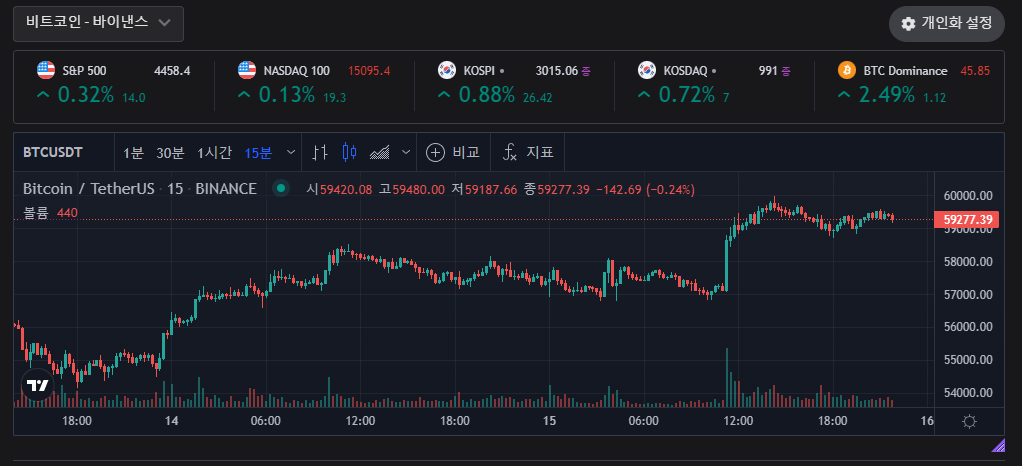
Task: Click the 고59480.00 high value
Action: (x=412, y=190)
